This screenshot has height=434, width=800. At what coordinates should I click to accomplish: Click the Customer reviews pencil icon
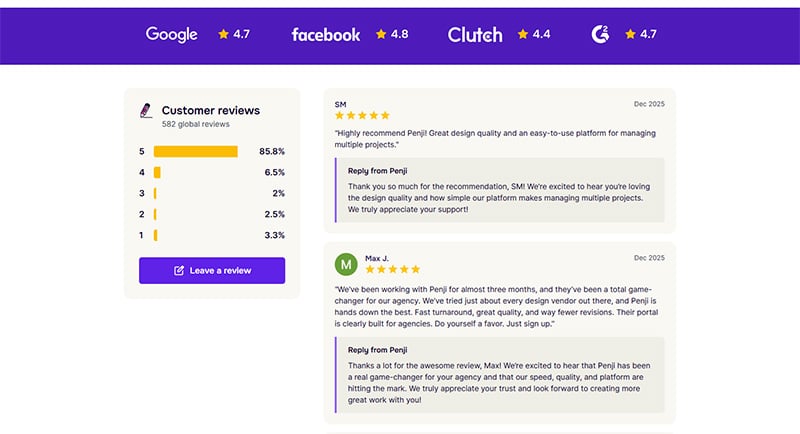coord(147,111)
